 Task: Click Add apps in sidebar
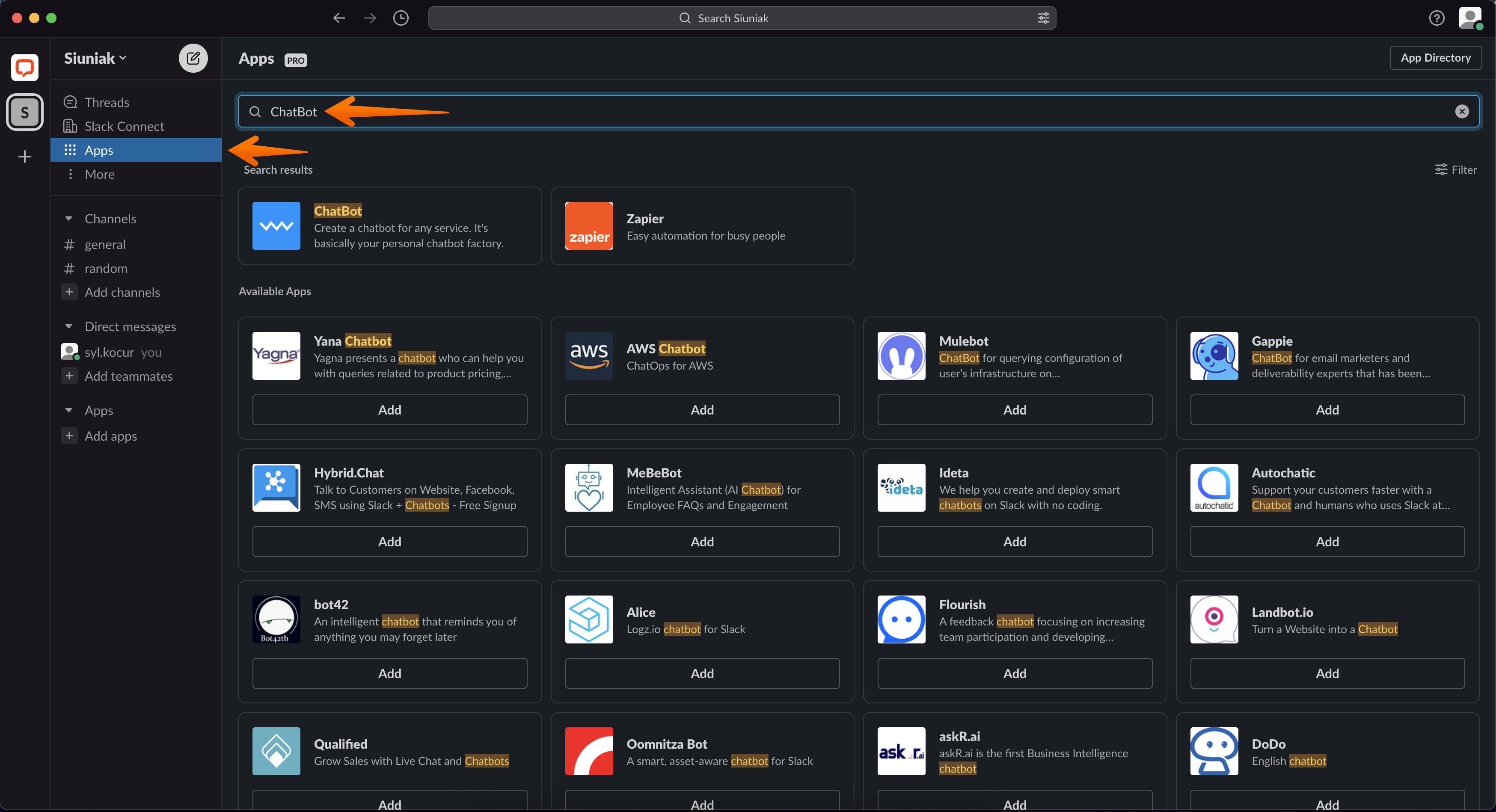pos(136,436)
